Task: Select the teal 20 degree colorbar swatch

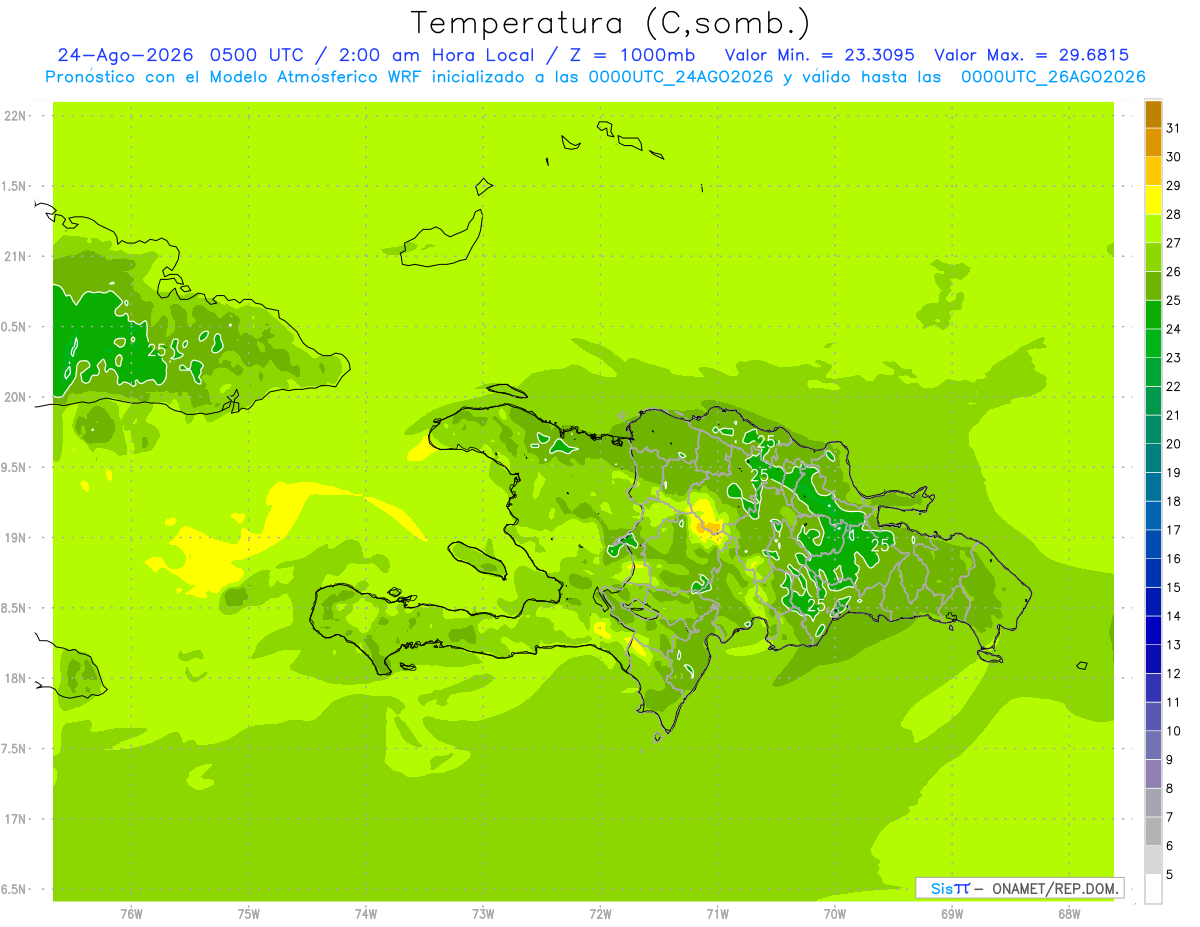Action: point(1153,431)
